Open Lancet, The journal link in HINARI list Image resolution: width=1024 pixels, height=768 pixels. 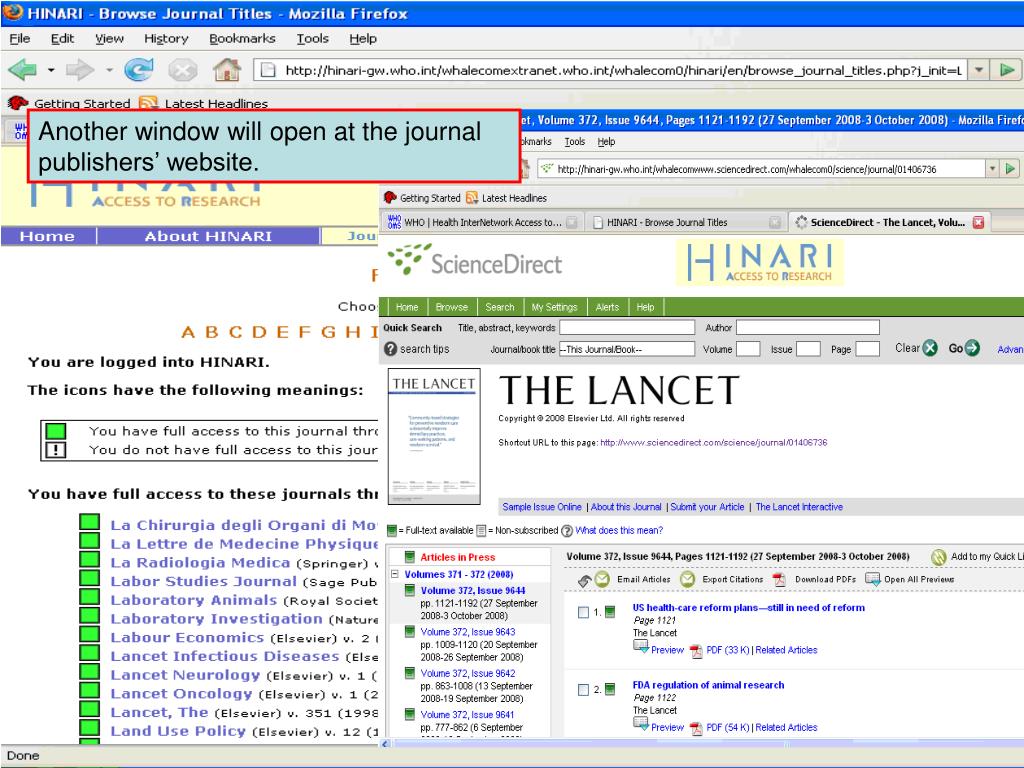click(x=159, y=712)
